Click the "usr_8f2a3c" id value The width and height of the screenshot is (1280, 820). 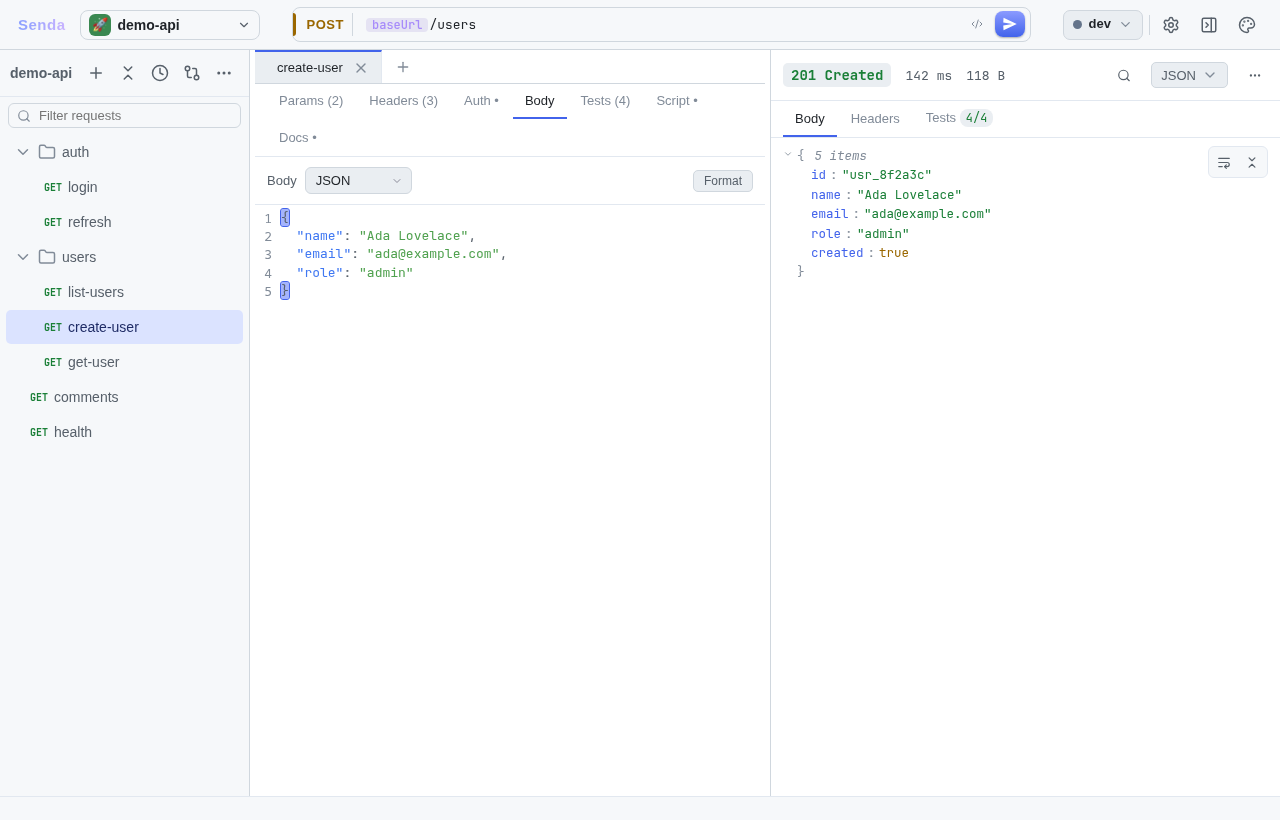887,176
